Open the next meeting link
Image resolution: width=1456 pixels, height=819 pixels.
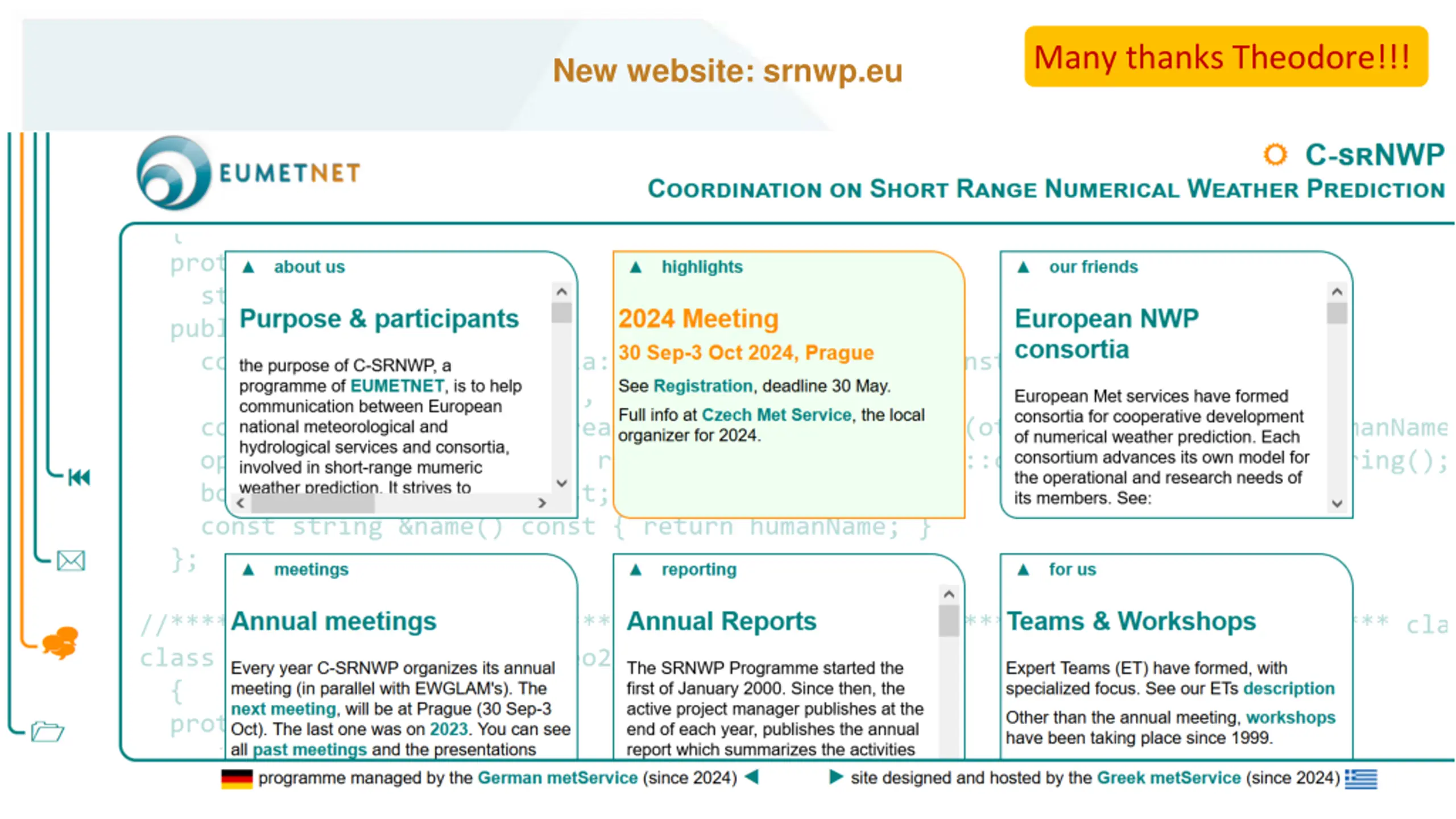coord(283,709)
